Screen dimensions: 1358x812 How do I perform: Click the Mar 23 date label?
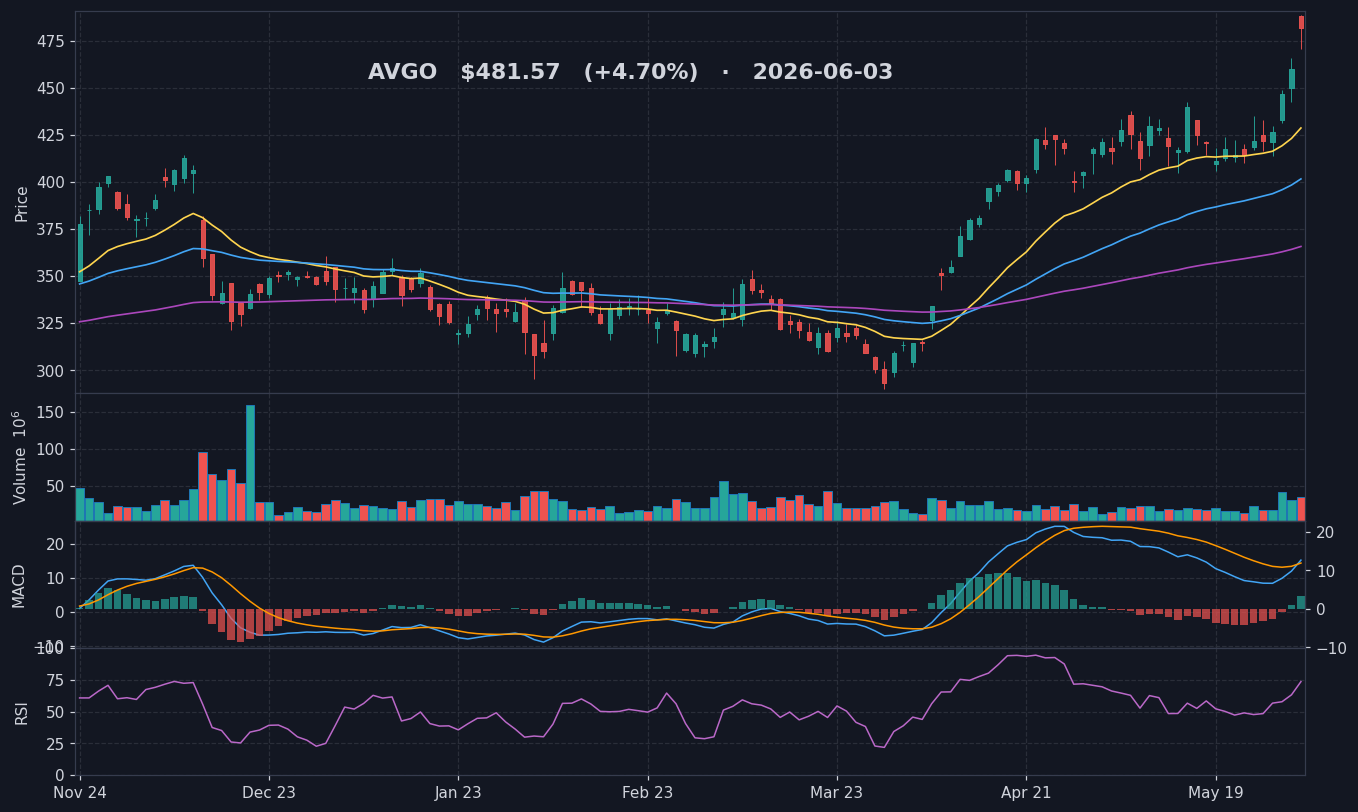[837, 793]
